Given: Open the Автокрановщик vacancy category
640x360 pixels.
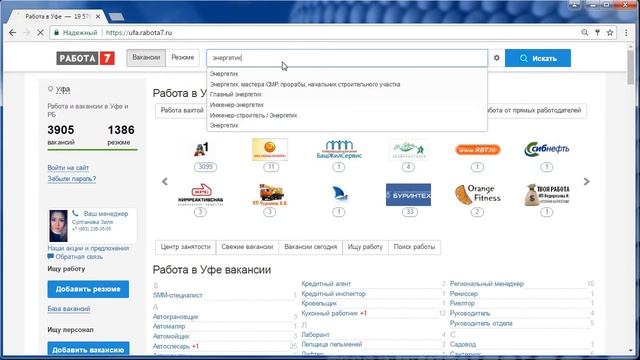Looking at the screenshot, I should tap(176, 317).
